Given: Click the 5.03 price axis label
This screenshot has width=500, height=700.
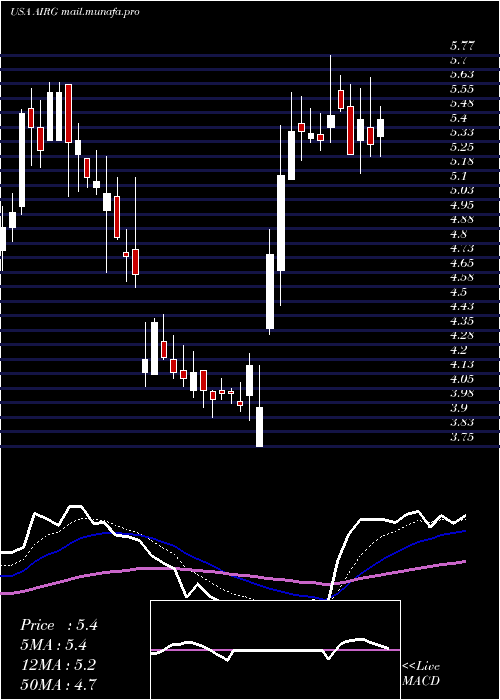Looking at the screenshot, I should [x=462, y=190].
